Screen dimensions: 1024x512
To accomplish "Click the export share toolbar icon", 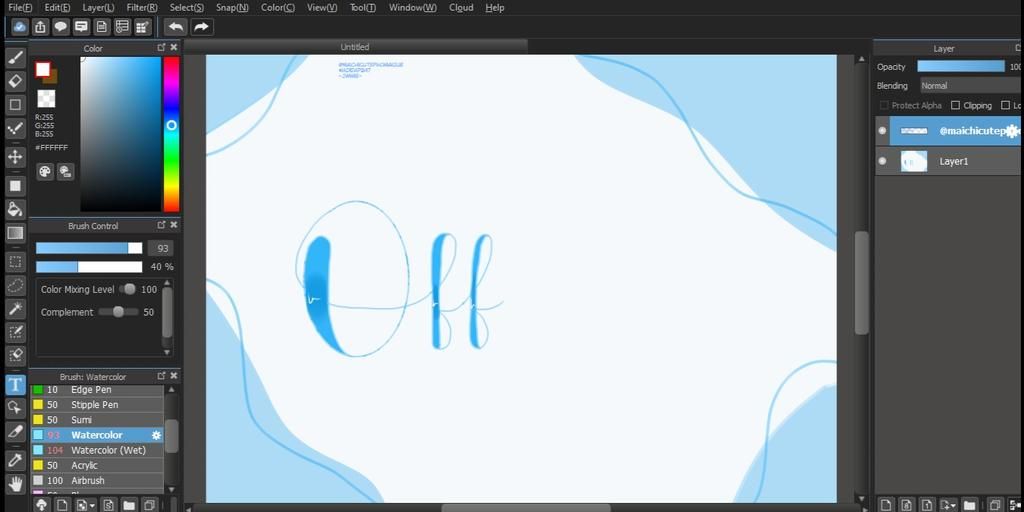I will pos(40,27).
